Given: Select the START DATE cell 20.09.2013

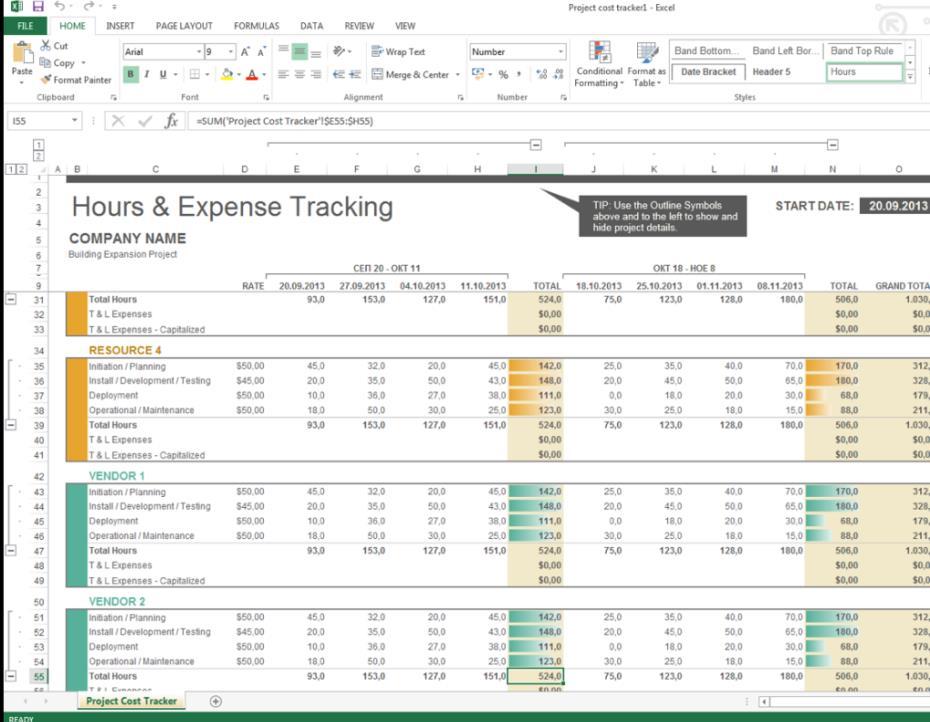Looking at the screenshot, I should 894,206.
